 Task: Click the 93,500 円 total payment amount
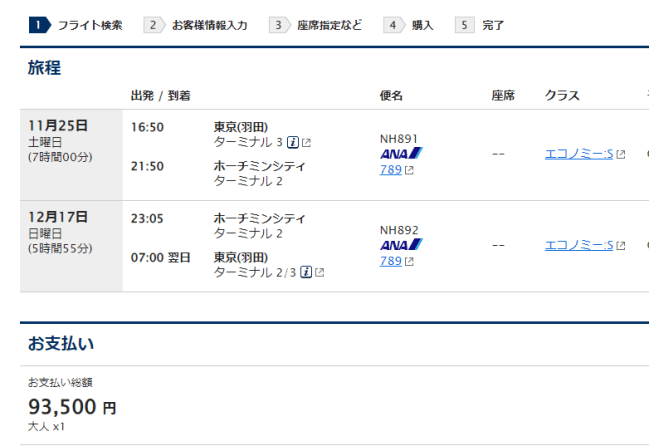(x=72, y=406)
